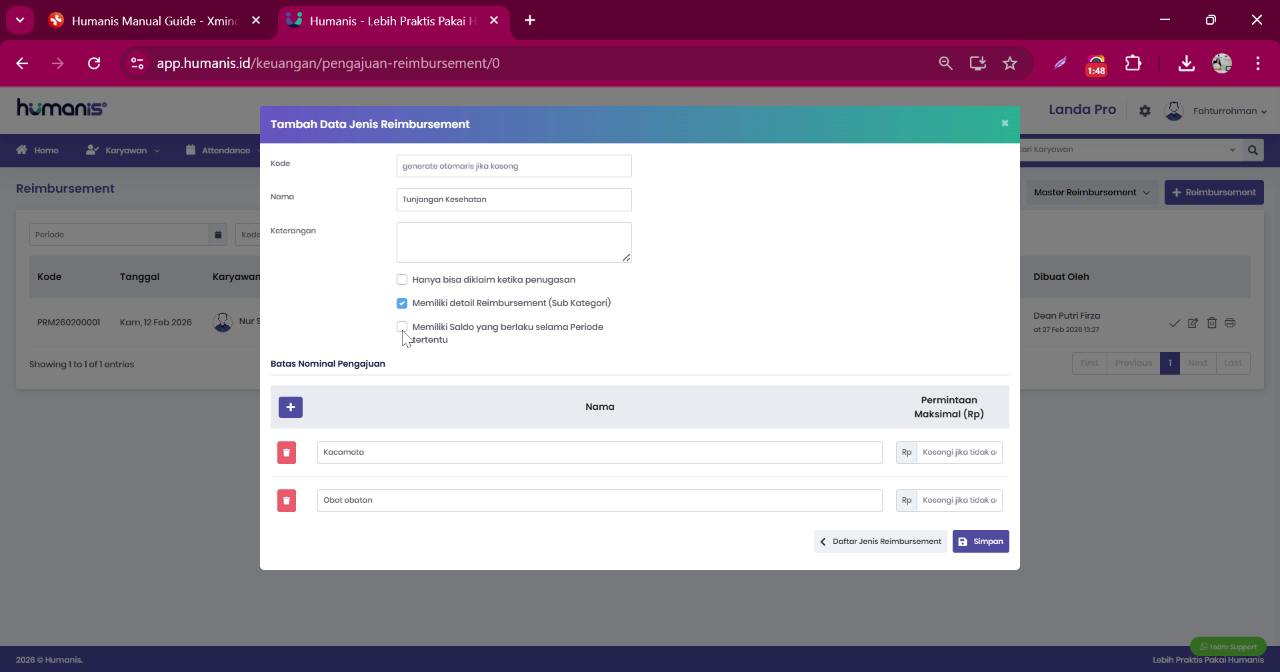Screen dimensions: 1280x672
Task: Approve the reimbursement with the checkmark icon
Action: coord(1175,323)
